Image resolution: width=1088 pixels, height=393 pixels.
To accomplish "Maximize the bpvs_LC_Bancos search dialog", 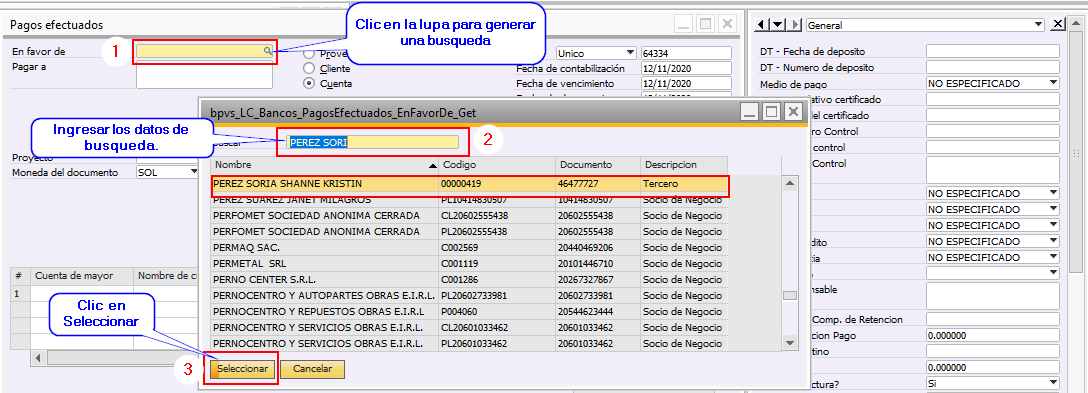I will (x=771, y=112).
